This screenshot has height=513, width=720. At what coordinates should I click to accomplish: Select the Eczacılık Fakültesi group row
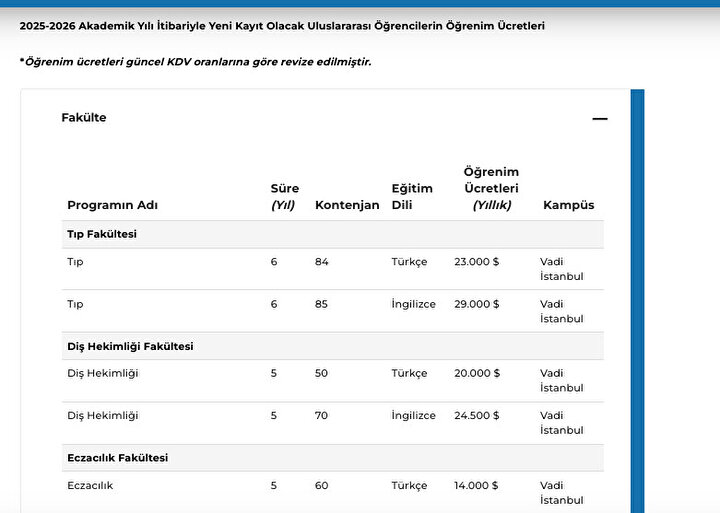[333, 458]
